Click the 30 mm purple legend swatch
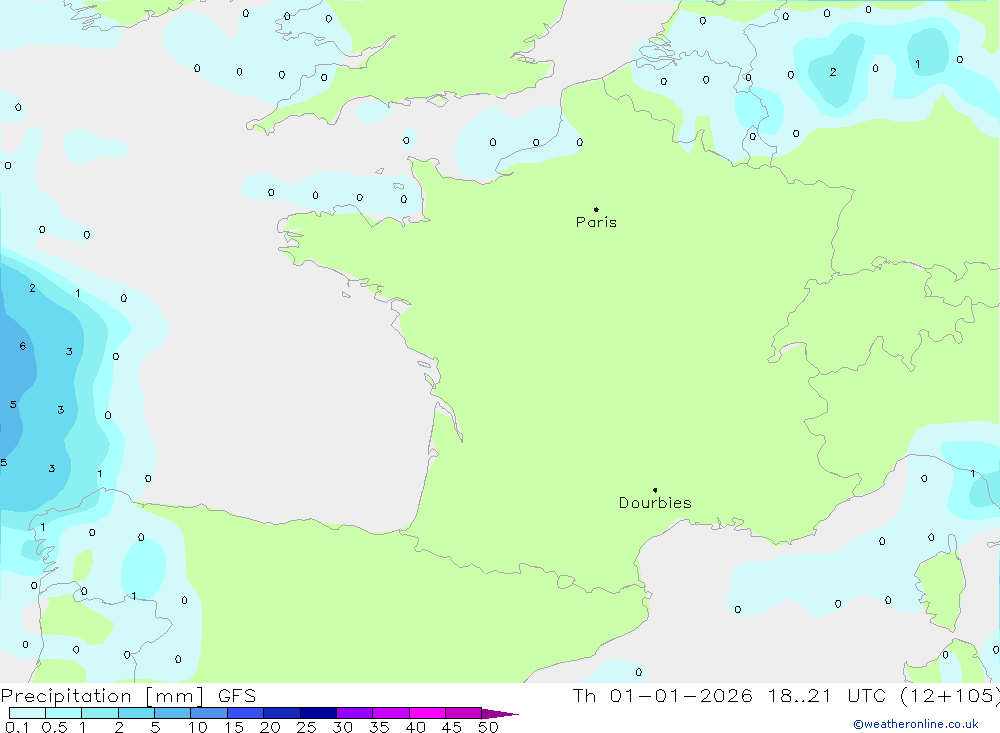This screenshot has width=1000, height=733. 354,713
